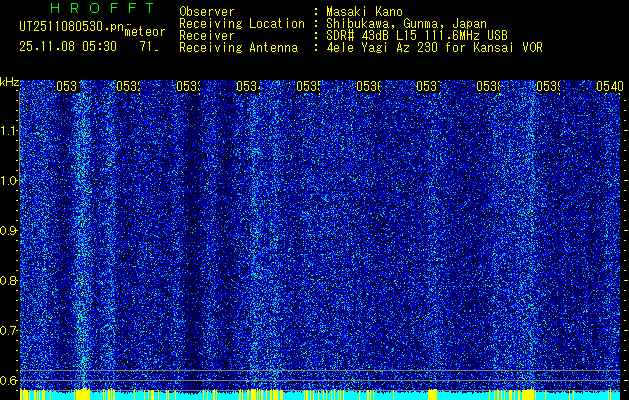This screenshot has height=400, width=629.
Task: Click the kHz axis unit label
Action: coord(9,83)
